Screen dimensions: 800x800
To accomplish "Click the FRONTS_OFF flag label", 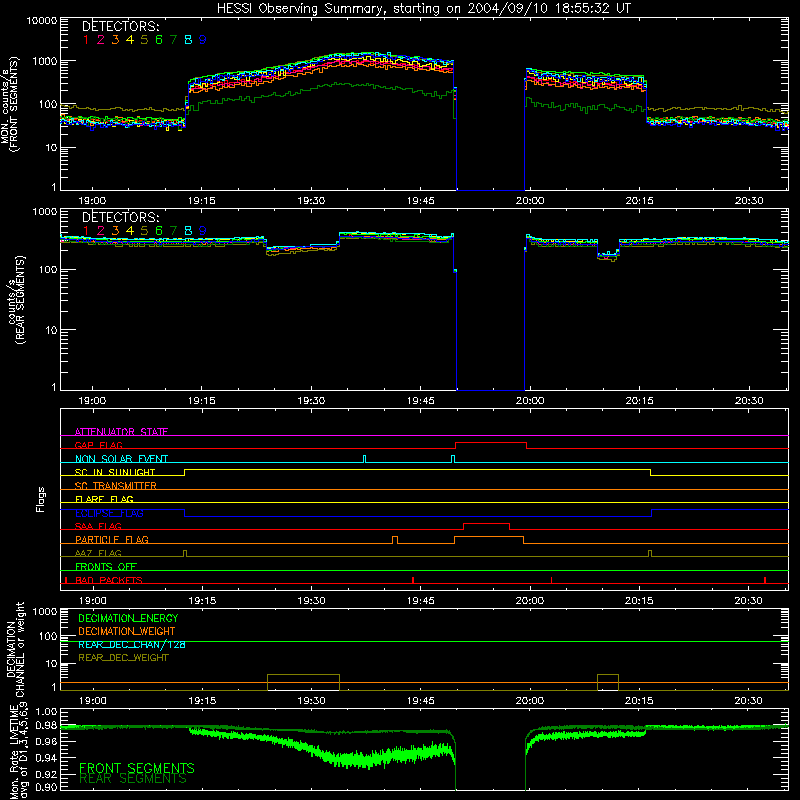I will tap(106, 566).
